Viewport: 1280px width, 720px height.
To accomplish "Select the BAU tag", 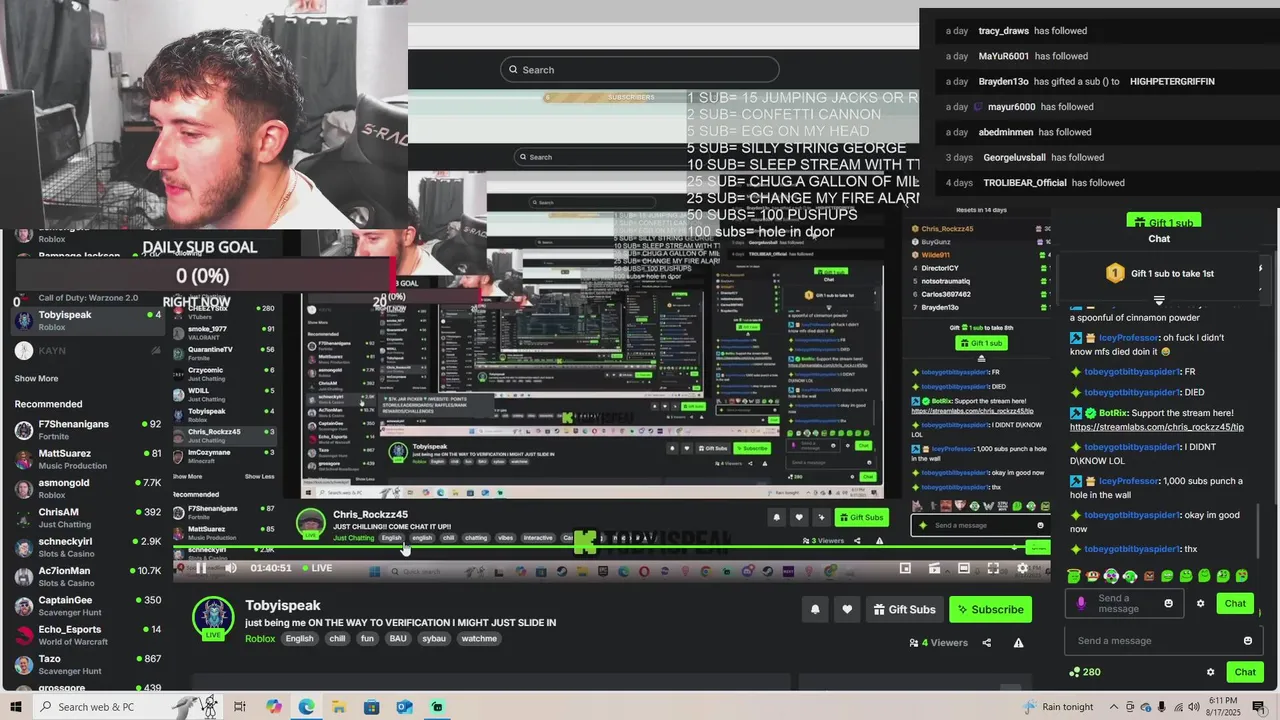I will click(x=398, y=638).
